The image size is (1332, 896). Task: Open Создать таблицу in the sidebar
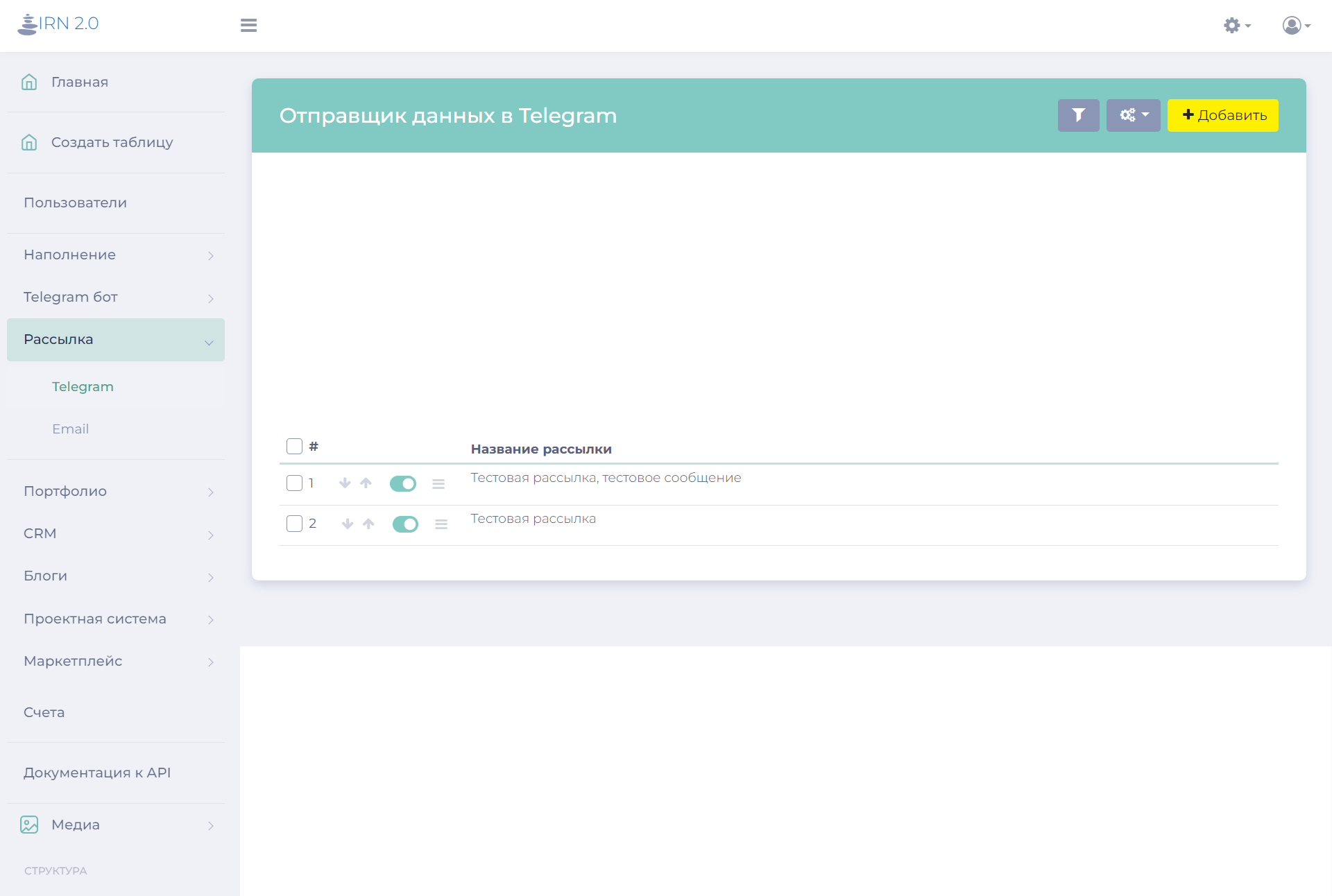tap(112, 142)
